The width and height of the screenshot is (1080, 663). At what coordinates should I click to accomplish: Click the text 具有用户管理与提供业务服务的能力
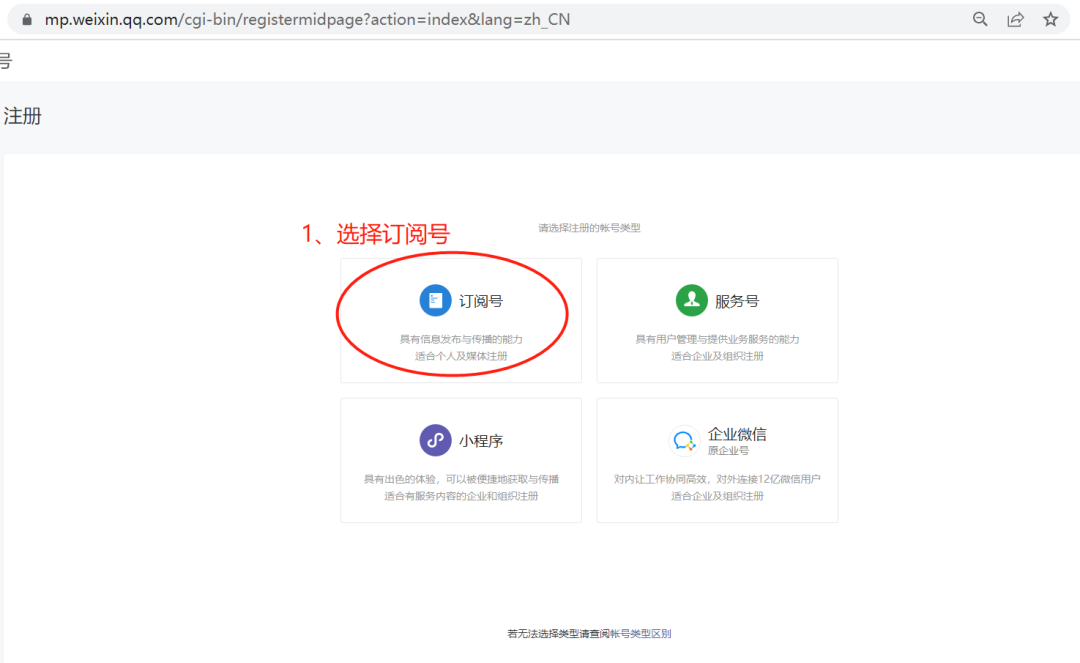[717, 339]
